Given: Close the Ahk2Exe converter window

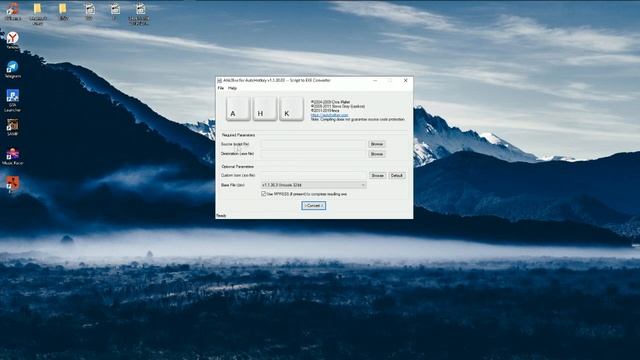Looking at the screenshot, I should 405,81.
